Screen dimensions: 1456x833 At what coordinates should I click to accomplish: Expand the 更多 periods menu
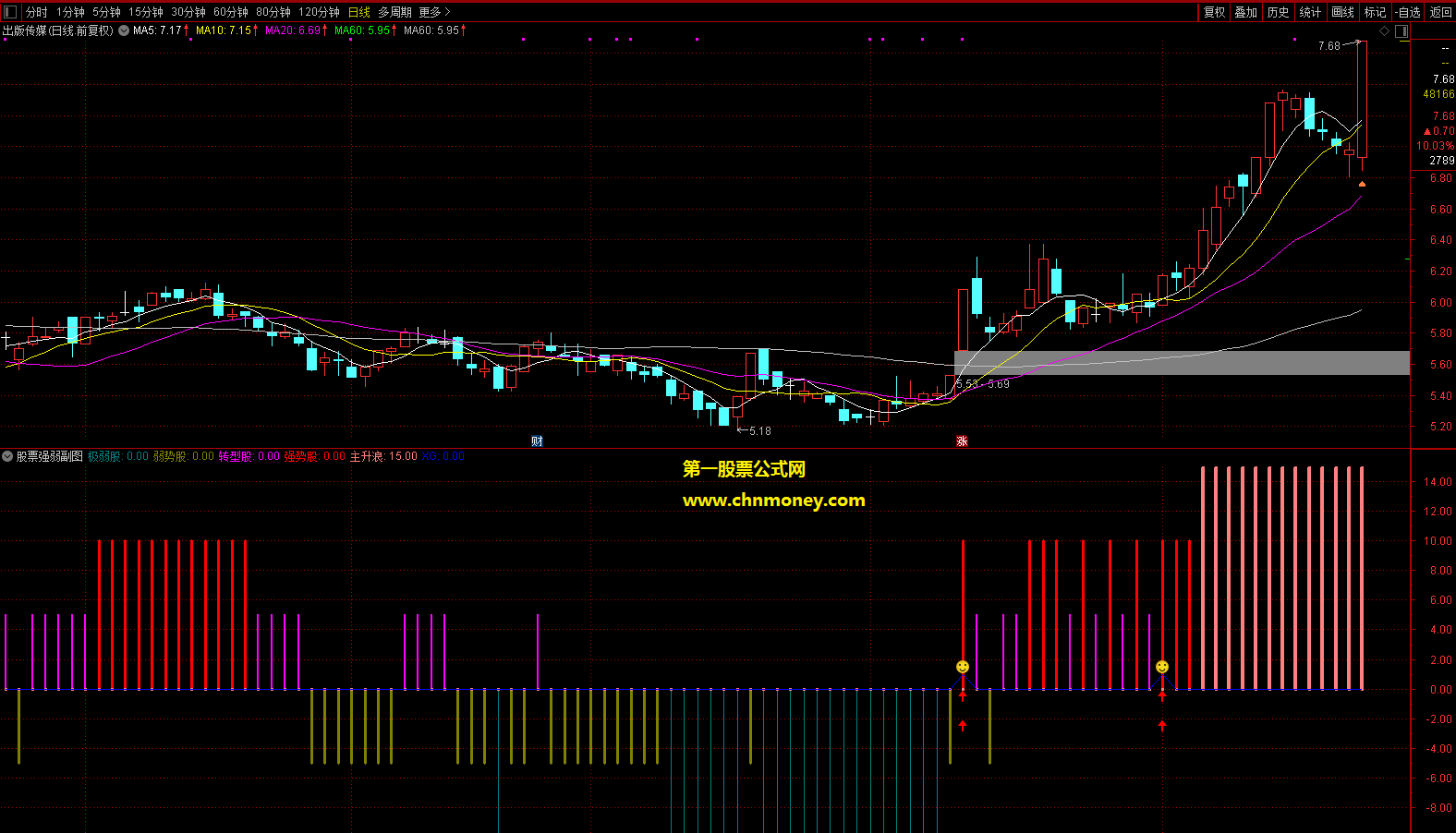tap(434, 12)
